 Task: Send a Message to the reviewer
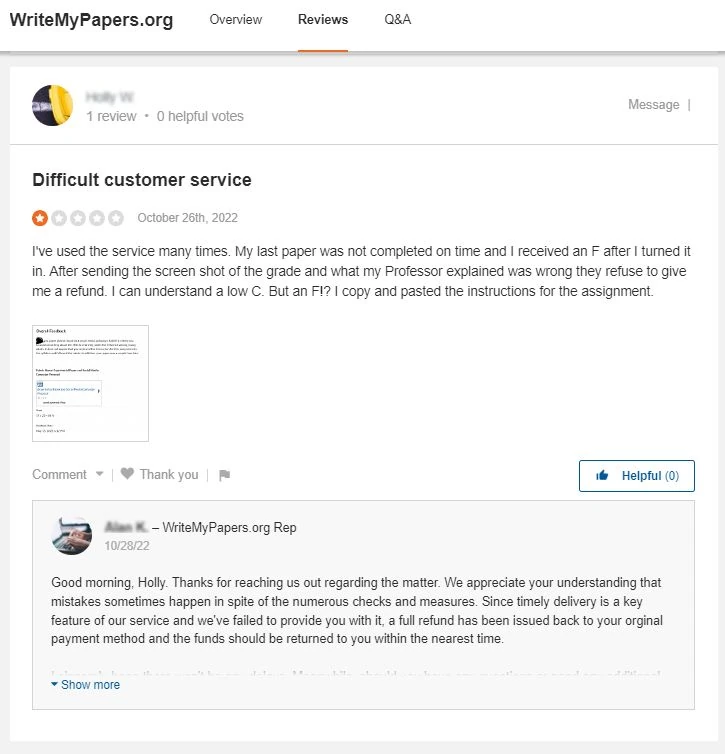click(653, 104)
